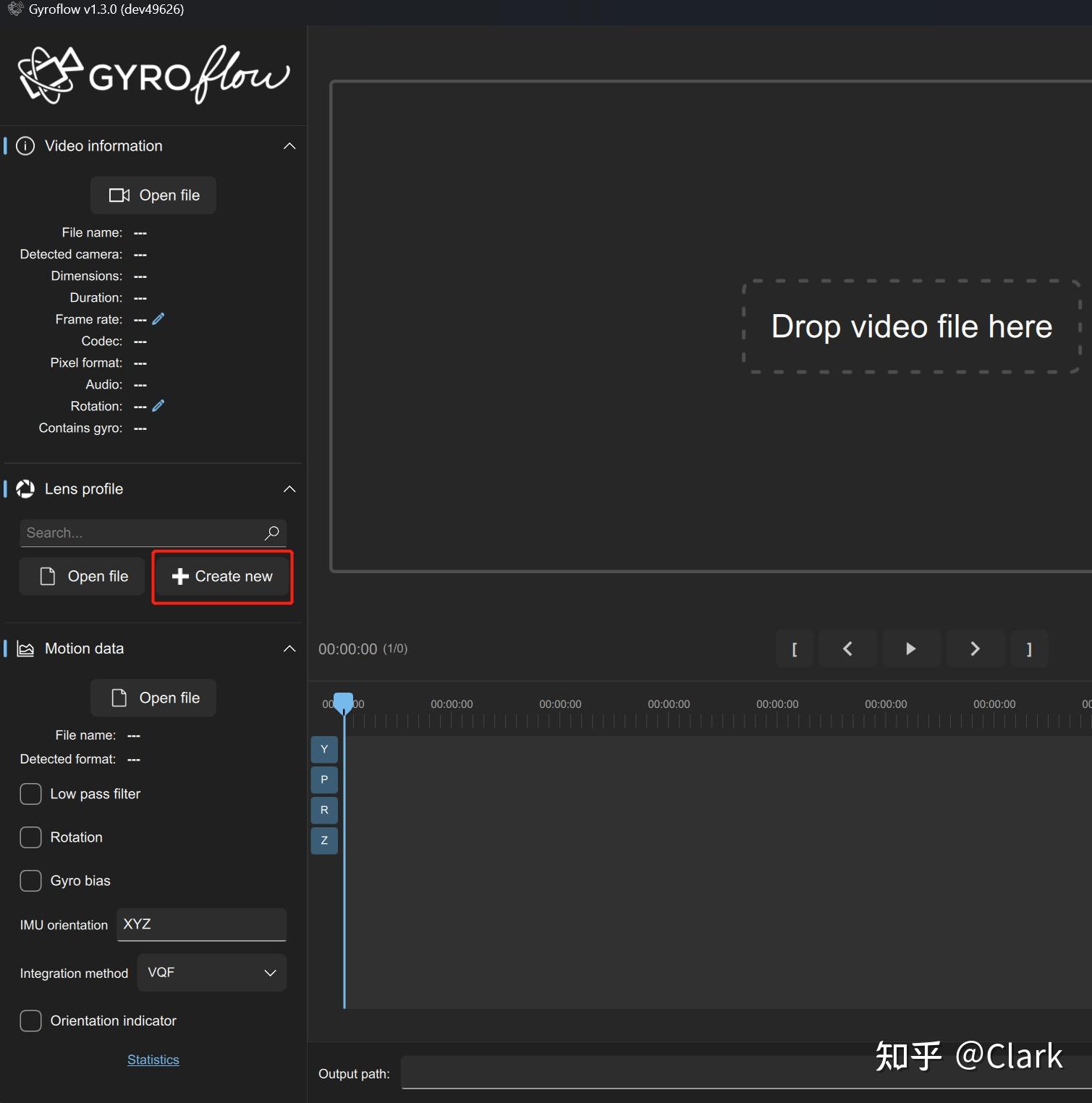Select the blue timeline playhead marker
Screen dimensions: 1092x1103
tap(344, 702)
